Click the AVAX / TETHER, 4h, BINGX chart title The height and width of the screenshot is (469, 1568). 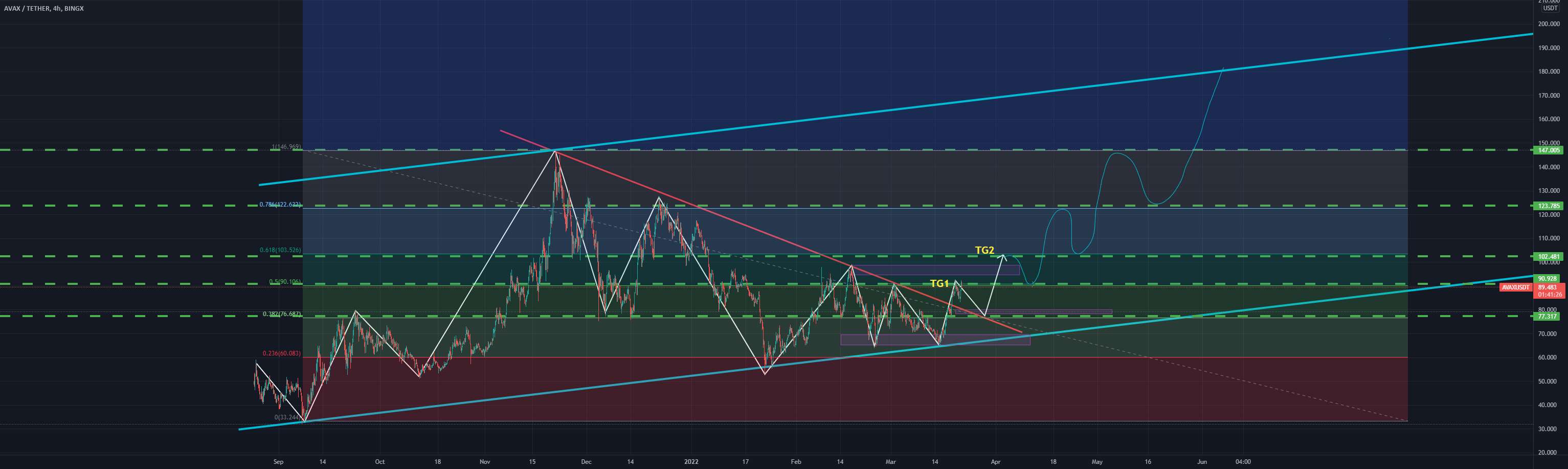[44, 9]
